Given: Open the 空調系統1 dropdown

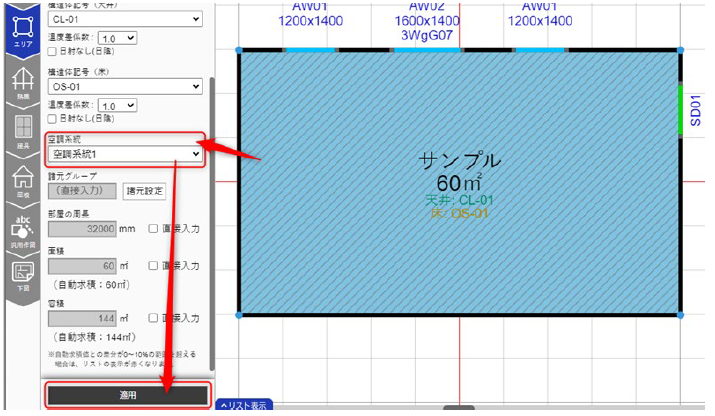Looking at the screenshot, I should (x=125, y=154).
